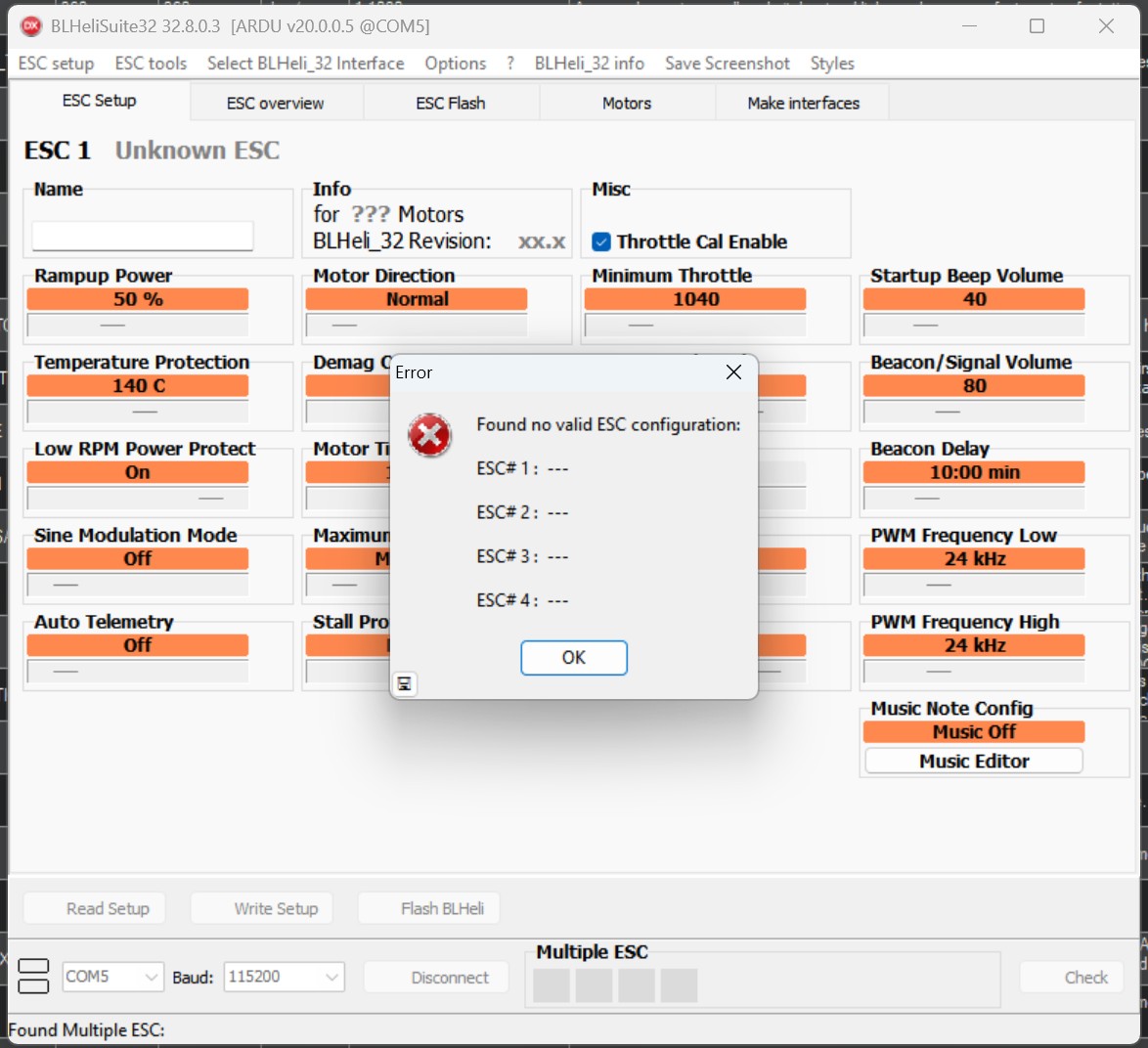Open the Select BLHeli_32 Interface menu
This screenshot has height=1048, width=1148.
tap(305, 64)
